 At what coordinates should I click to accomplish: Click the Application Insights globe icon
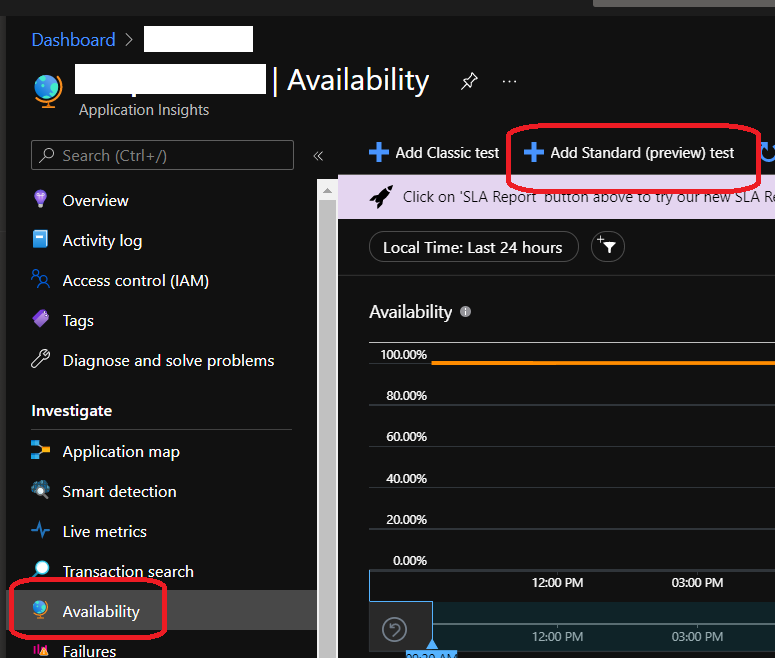tap(47, 89)
